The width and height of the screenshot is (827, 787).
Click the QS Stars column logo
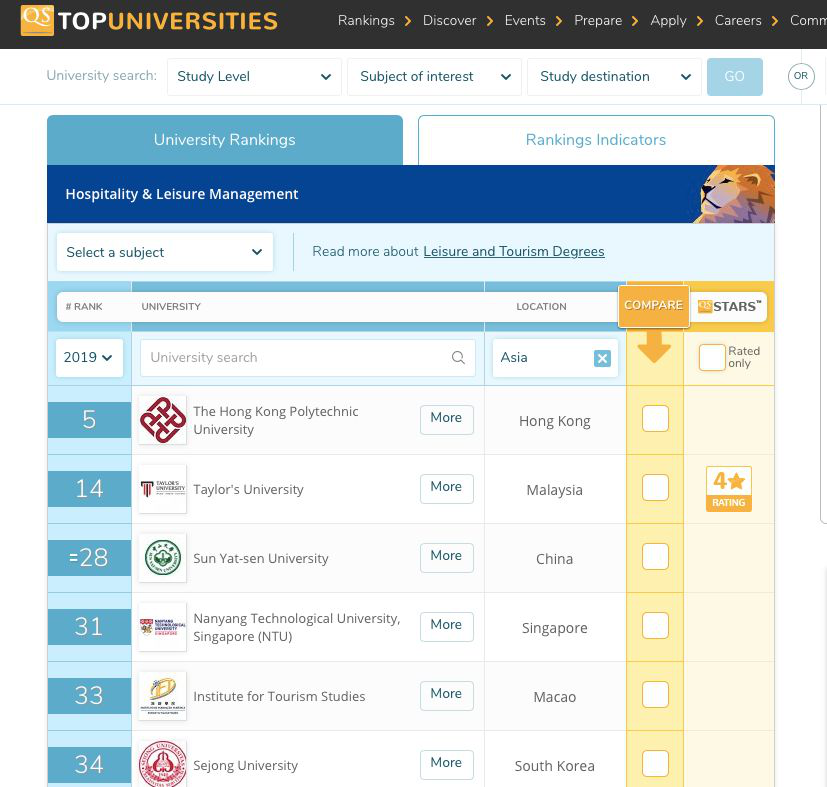tap(729, 306)
